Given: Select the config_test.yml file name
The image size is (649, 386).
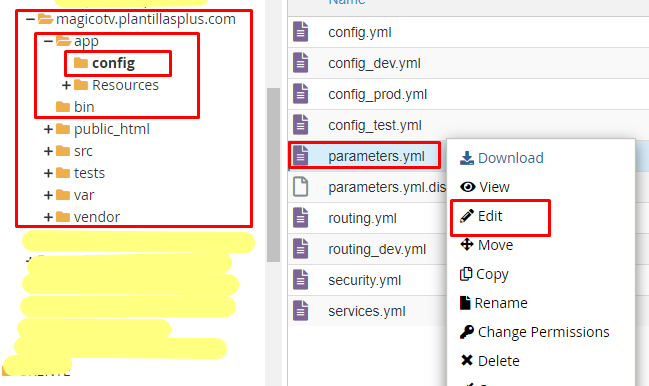Looking at the screenshot, I should point(375,125).
